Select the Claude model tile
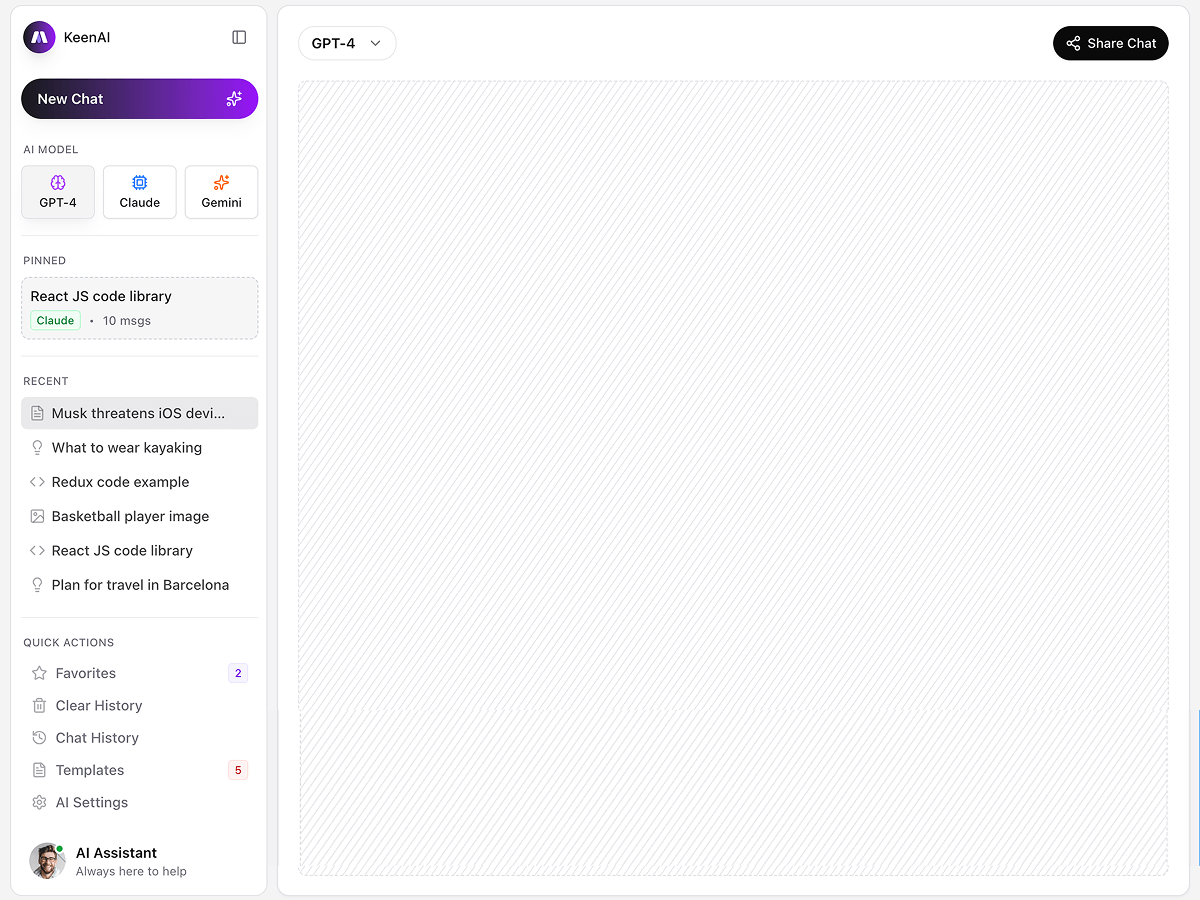This screenshot has height=900, width=1200. click(140, 192)
